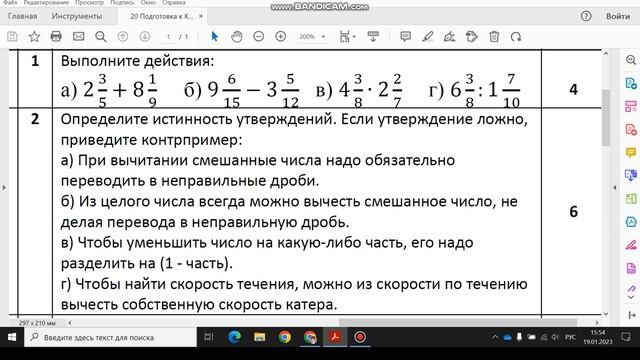Open help question mark icon
This screenshot has width=640, height=360.
[586, 16]
